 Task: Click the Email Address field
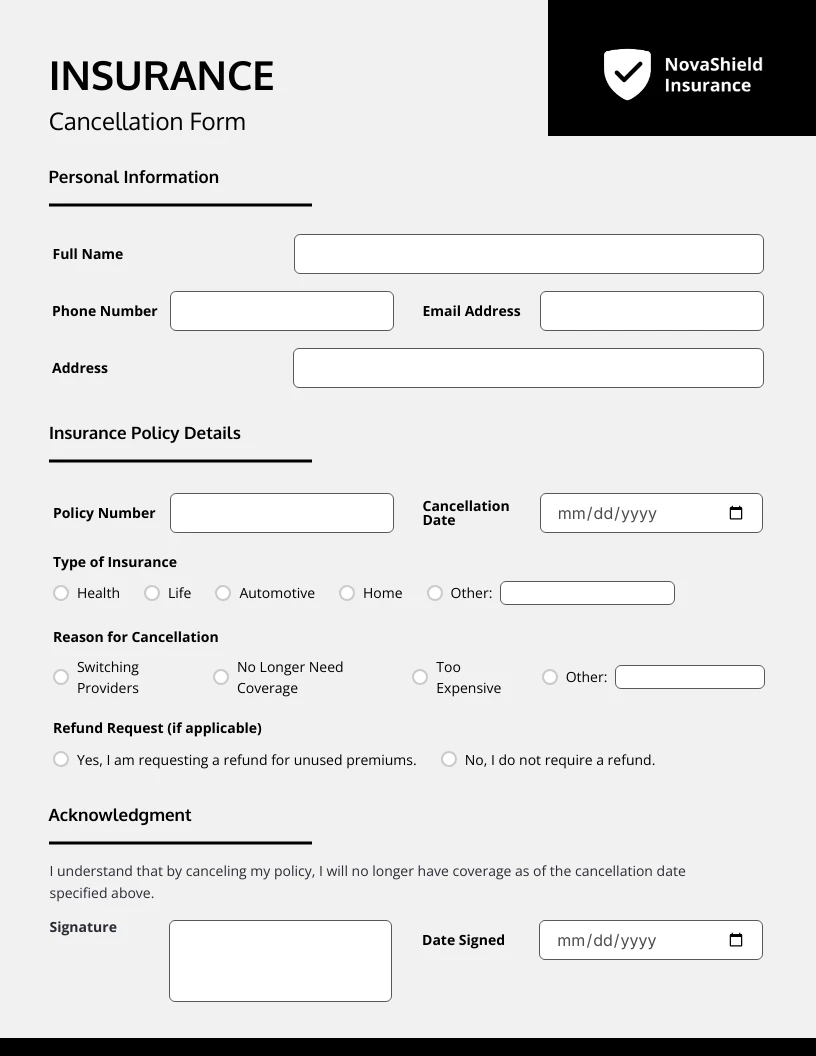tap(651, 310)
